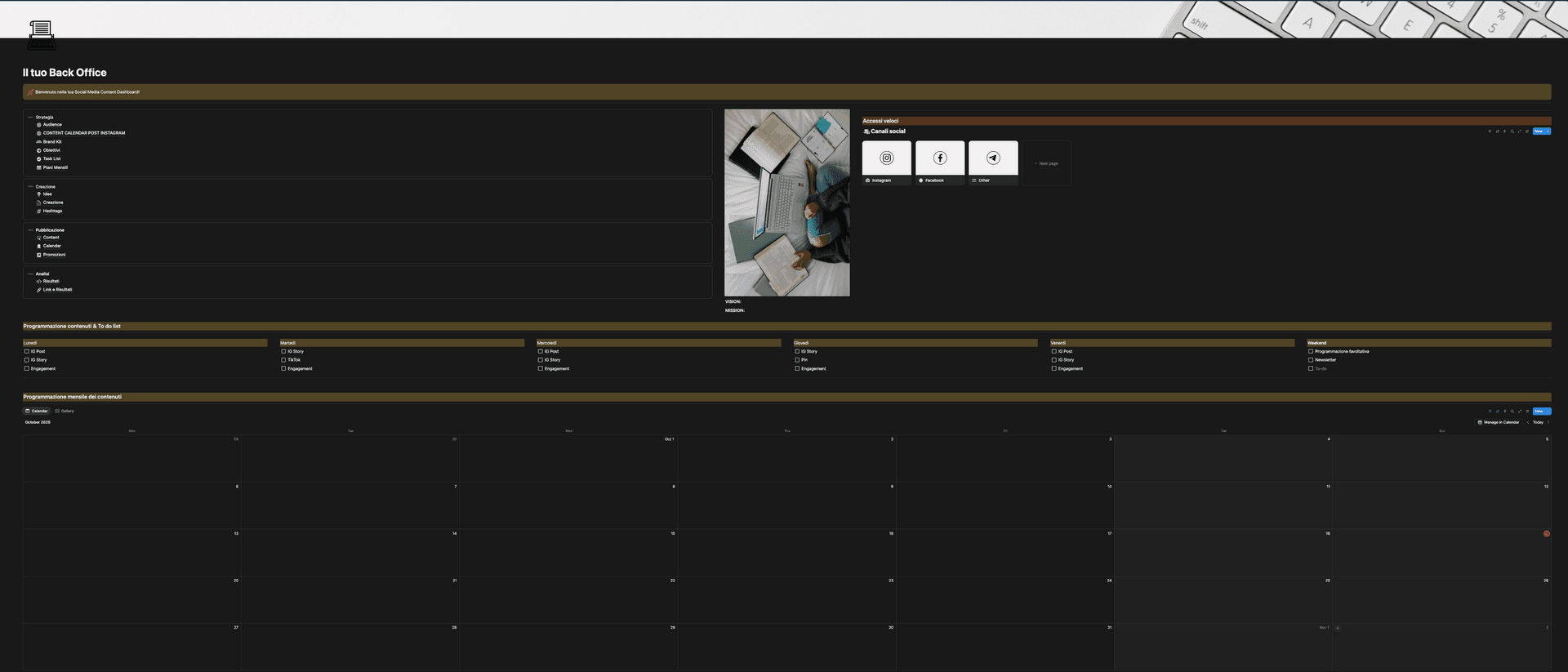The height and width of the screenshot is (672, 1568).
Task: Check IG Post under Lunedì
Action: click(27, 351)
